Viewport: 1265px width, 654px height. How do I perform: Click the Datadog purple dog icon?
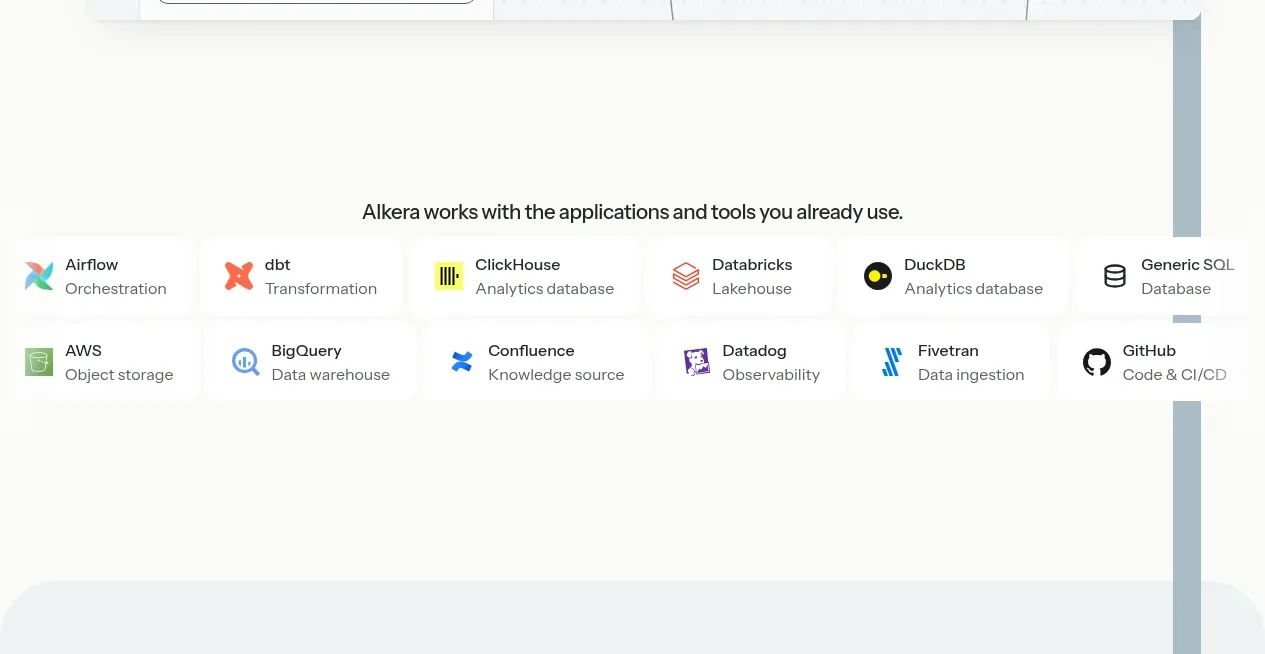[696, 362]
